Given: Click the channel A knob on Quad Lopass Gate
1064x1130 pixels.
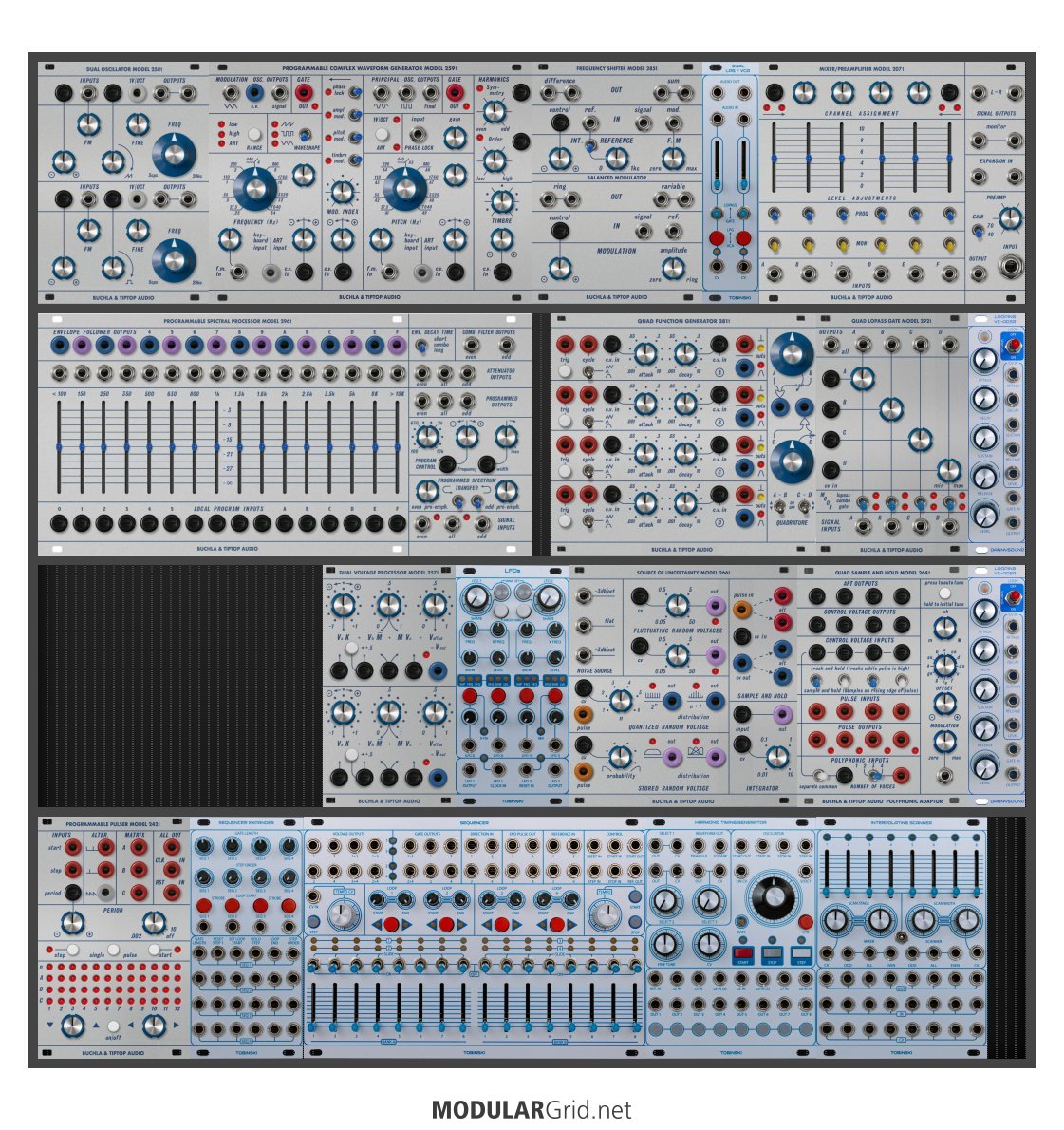Looking at the screenshot, I should pos(862,378).
